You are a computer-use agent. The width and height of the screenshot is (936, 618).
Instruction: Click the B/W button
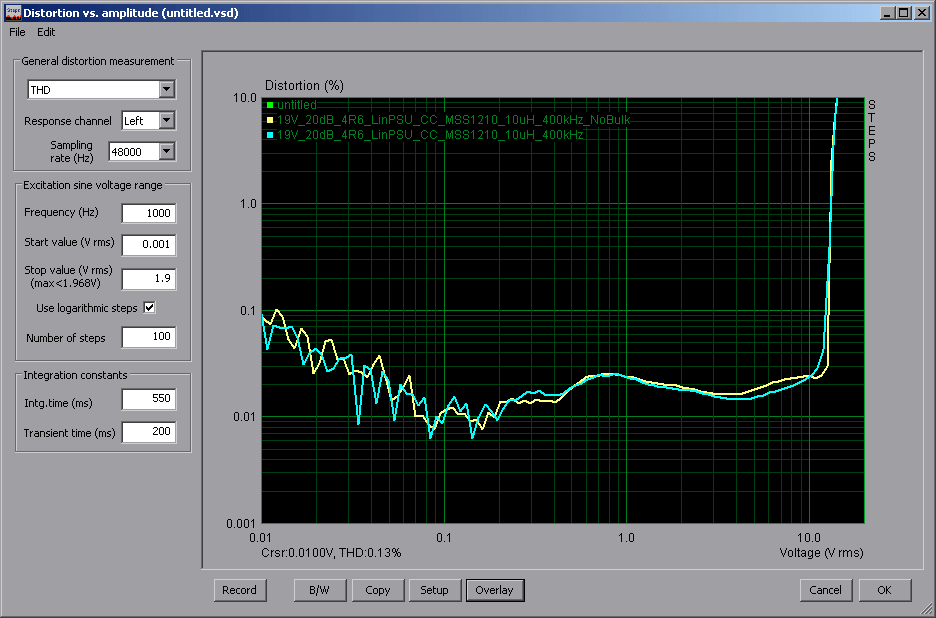(x=320, y=590)
